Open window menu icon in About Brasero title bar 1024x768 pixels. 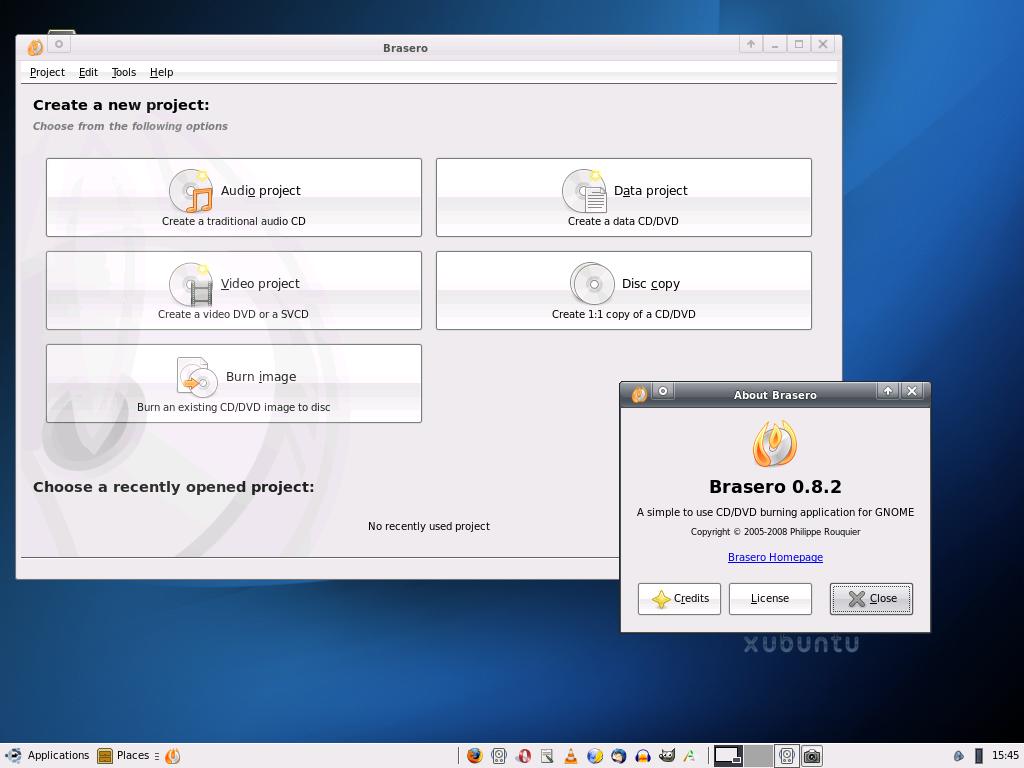(639, 394)
